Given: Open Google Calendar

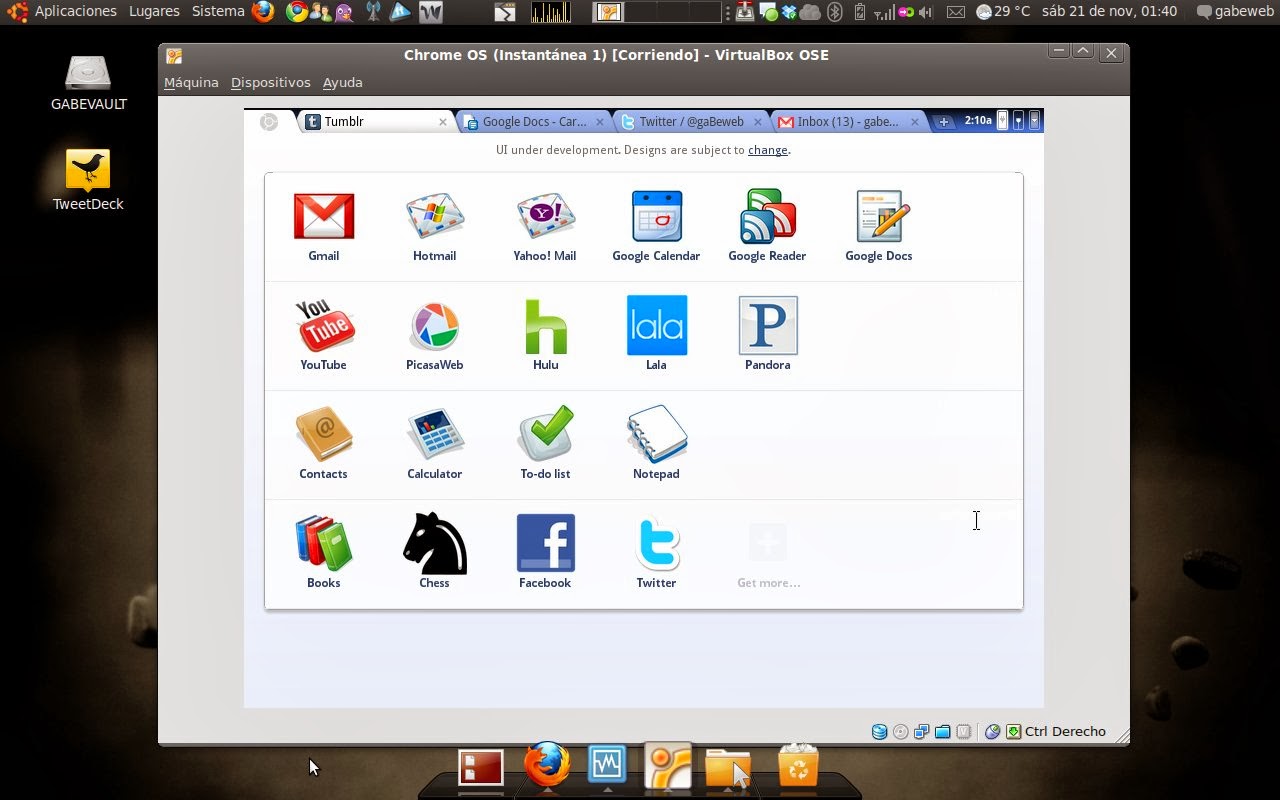Looking at the screenshot, I should tap(656, 216).
